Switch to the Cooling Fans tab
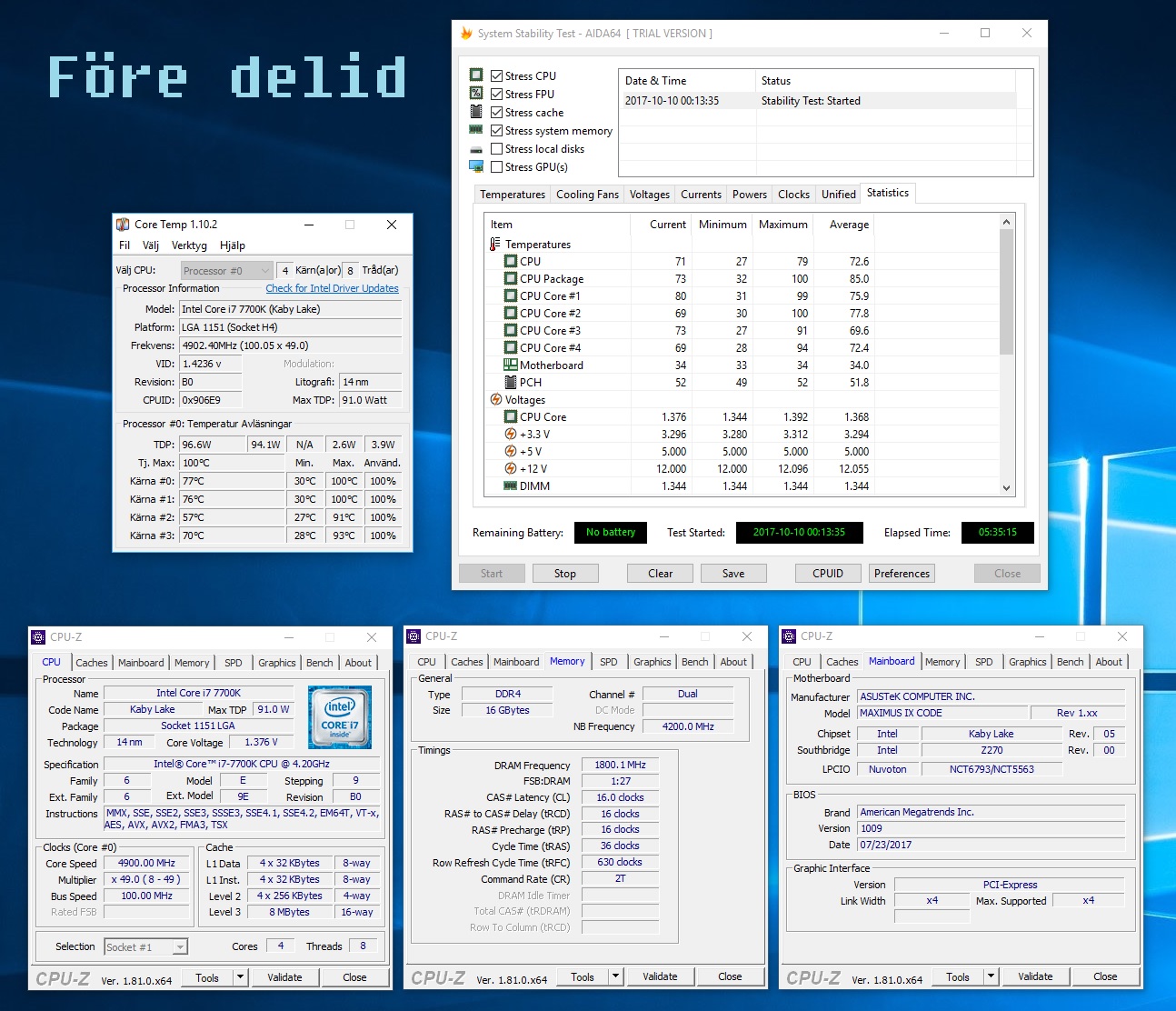Image resolution: width=1176 pixels, height=1011 pixels. click(x=587, y=195)
